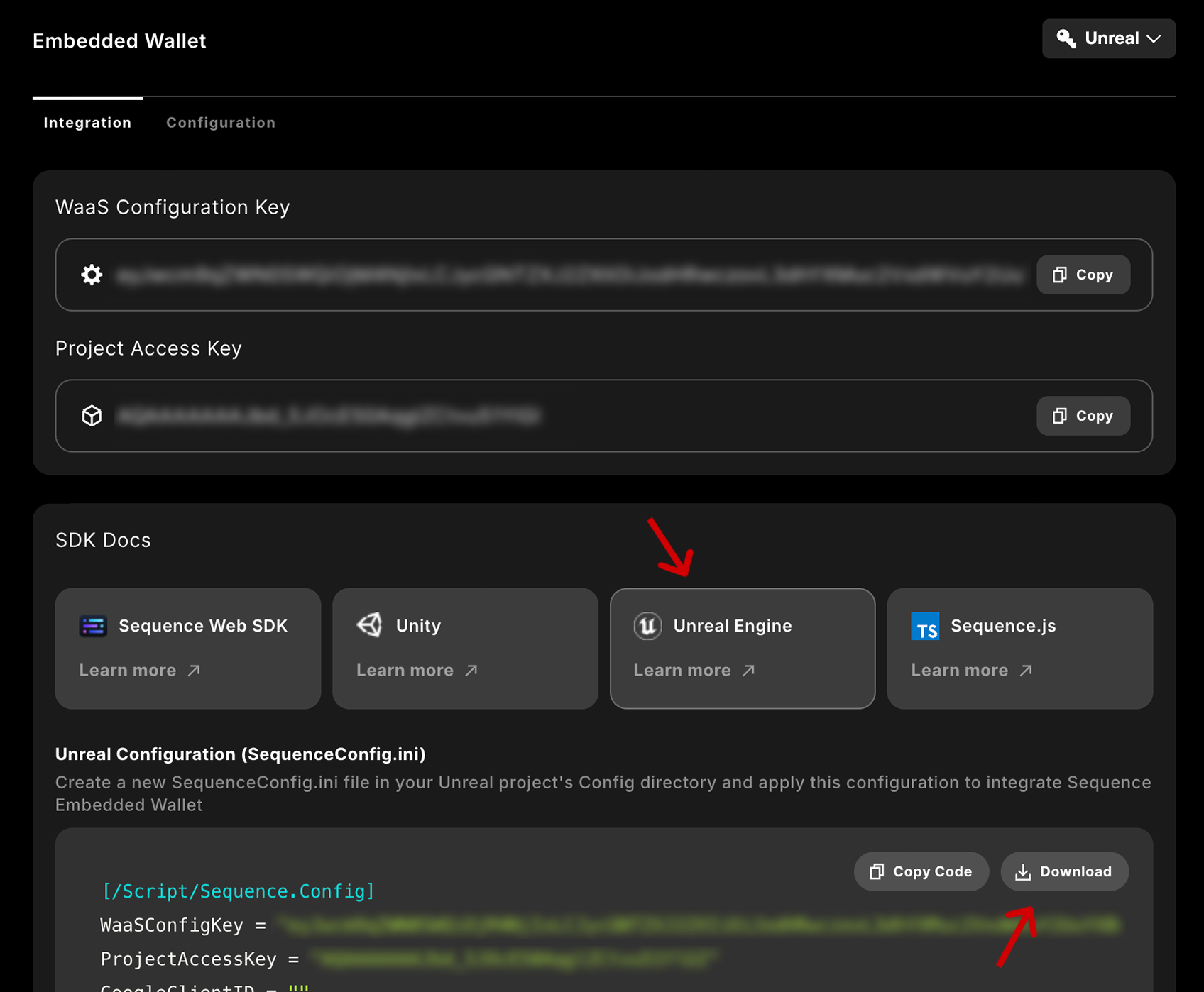
Task: Click the SDK Docs heading
Action: 103,540
